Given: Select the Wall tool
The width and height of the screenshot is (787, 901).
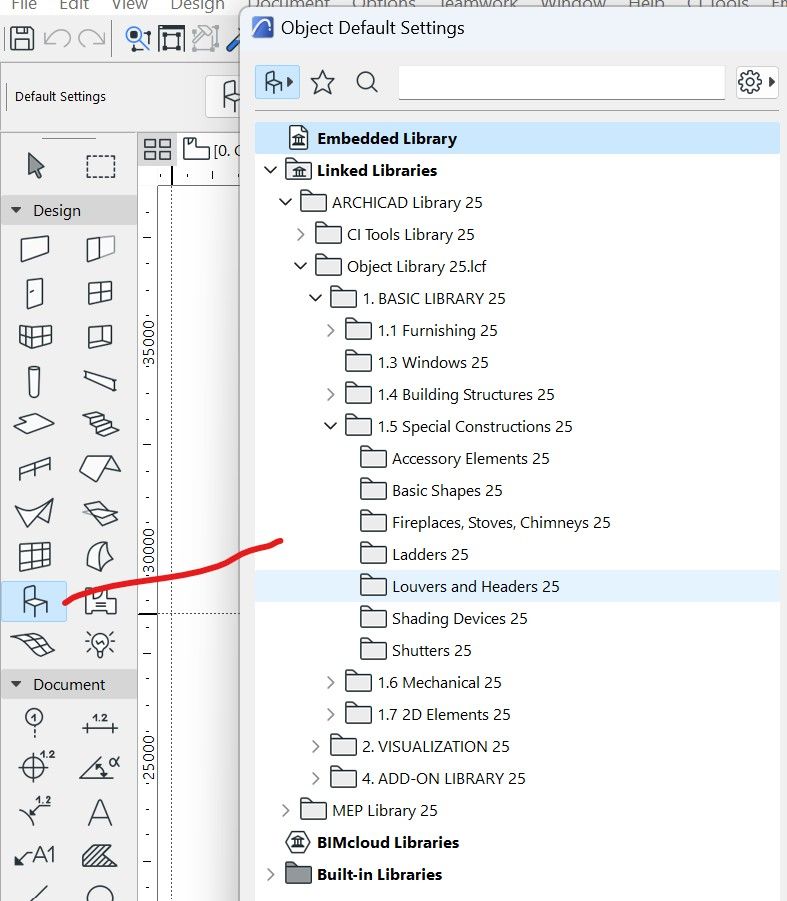Looking at the screenshot, I should tap(34, 249).
